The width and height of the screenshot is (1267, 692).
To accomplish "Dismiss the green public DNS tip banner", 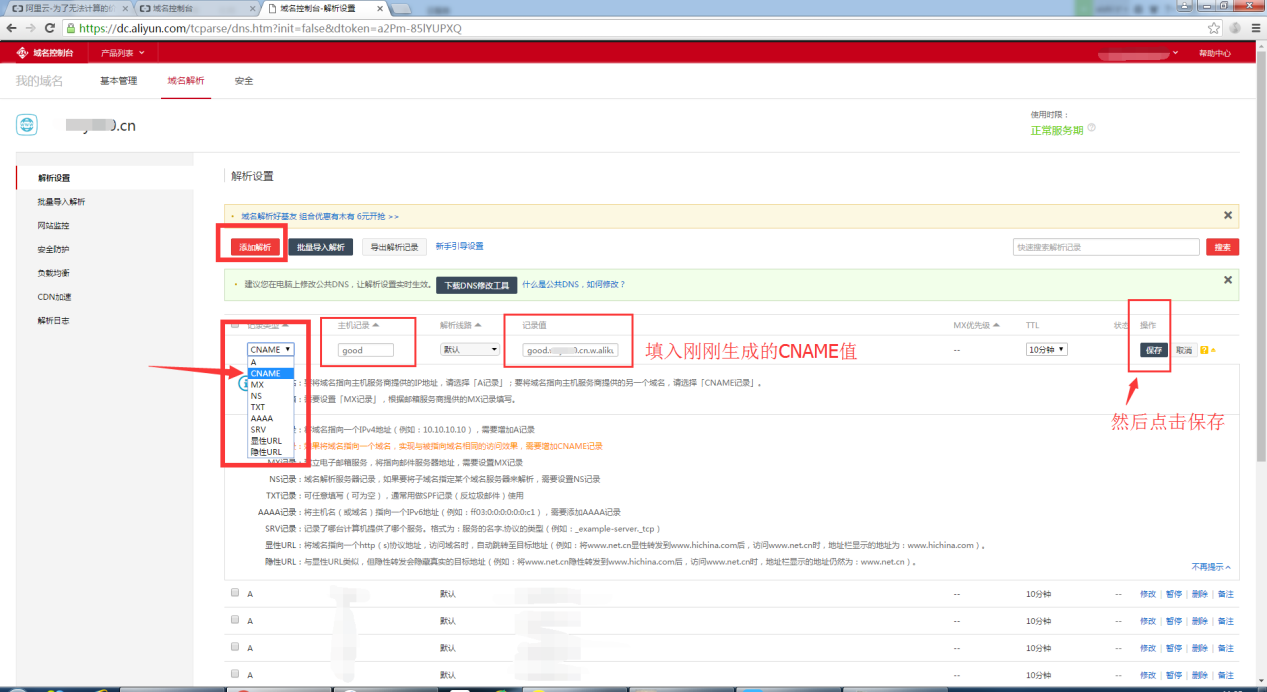I will (x=1228, y=280).
